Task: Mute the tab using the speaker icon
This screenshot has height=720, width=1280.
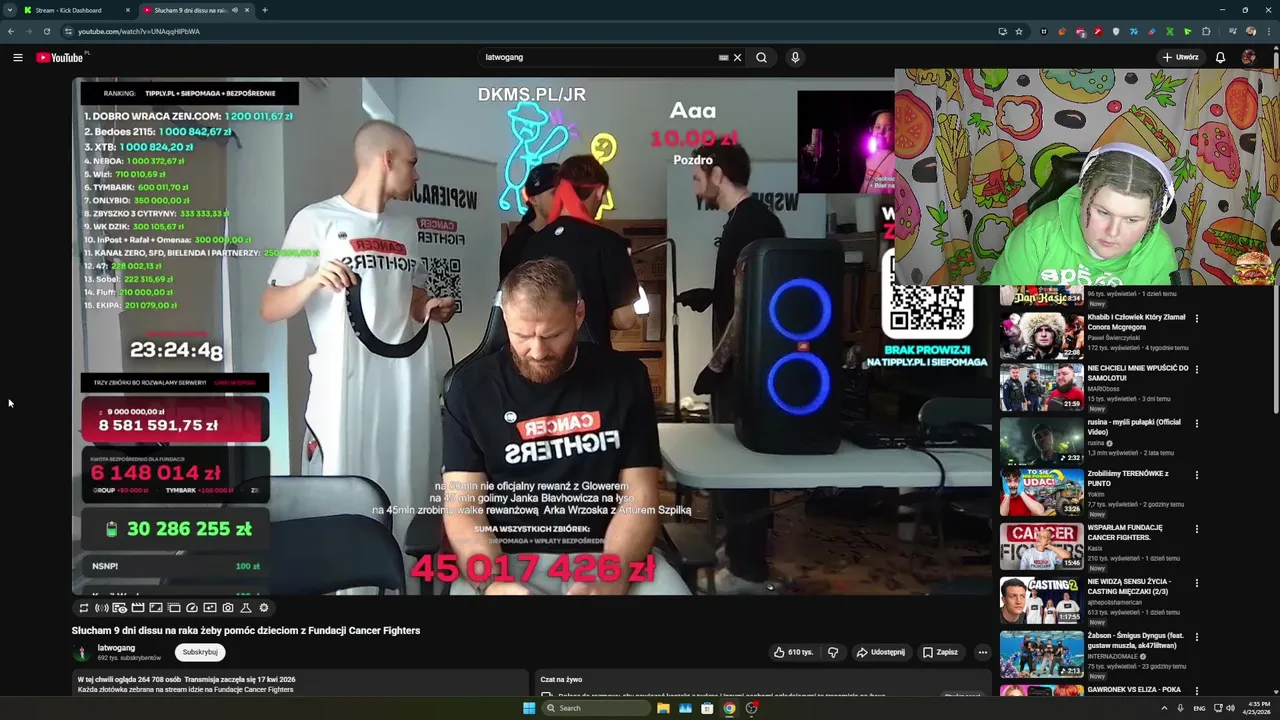Action: click(235, 10)
